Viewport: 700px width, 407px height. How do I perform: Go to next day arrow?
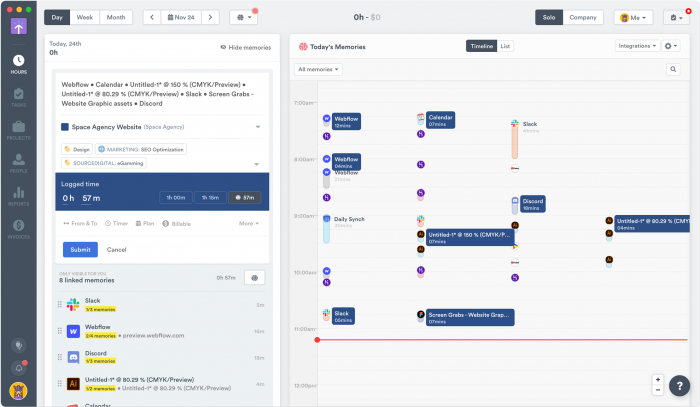210,17
